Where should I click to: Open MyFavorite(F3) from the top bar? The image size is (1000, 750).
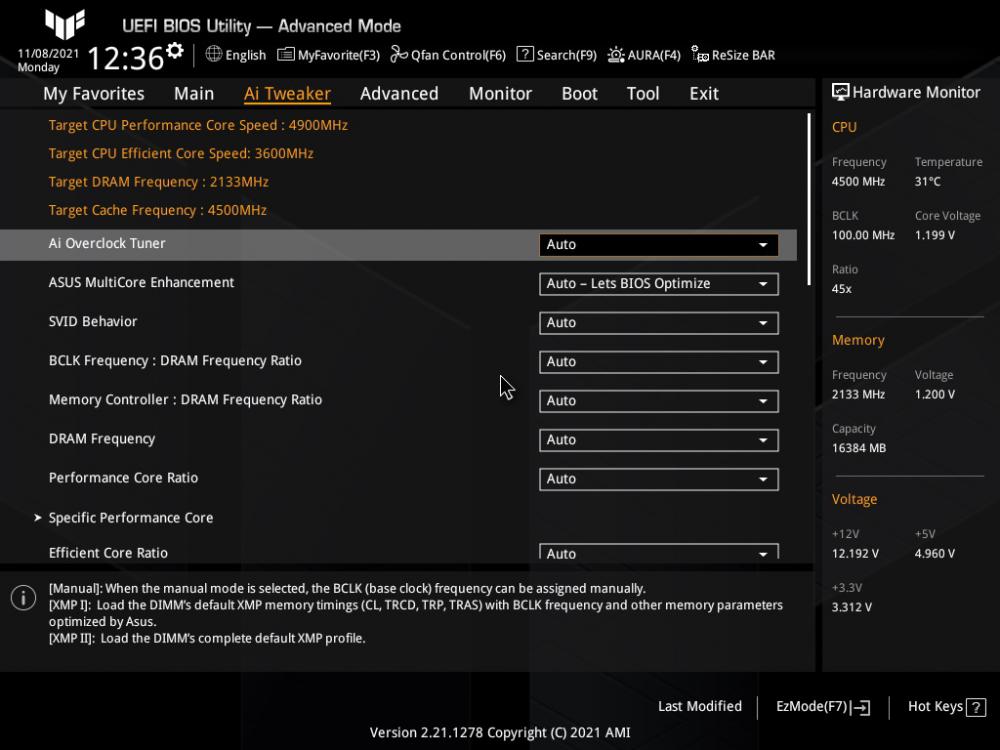coord(328,55)
